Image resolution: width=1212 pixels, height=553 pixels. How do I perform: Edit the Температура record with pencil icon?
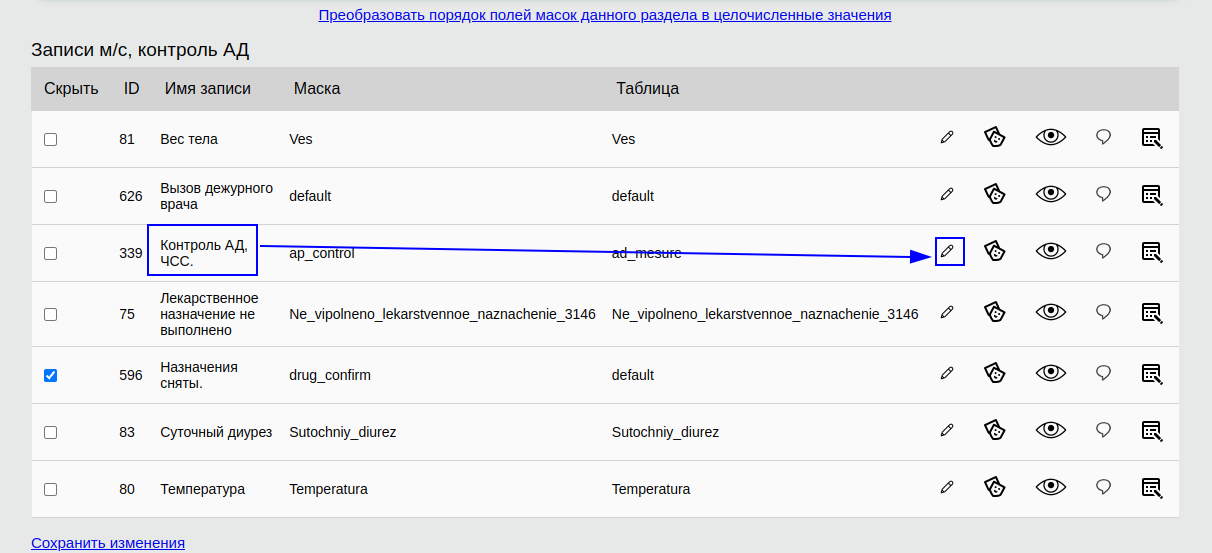click(947, 487)
